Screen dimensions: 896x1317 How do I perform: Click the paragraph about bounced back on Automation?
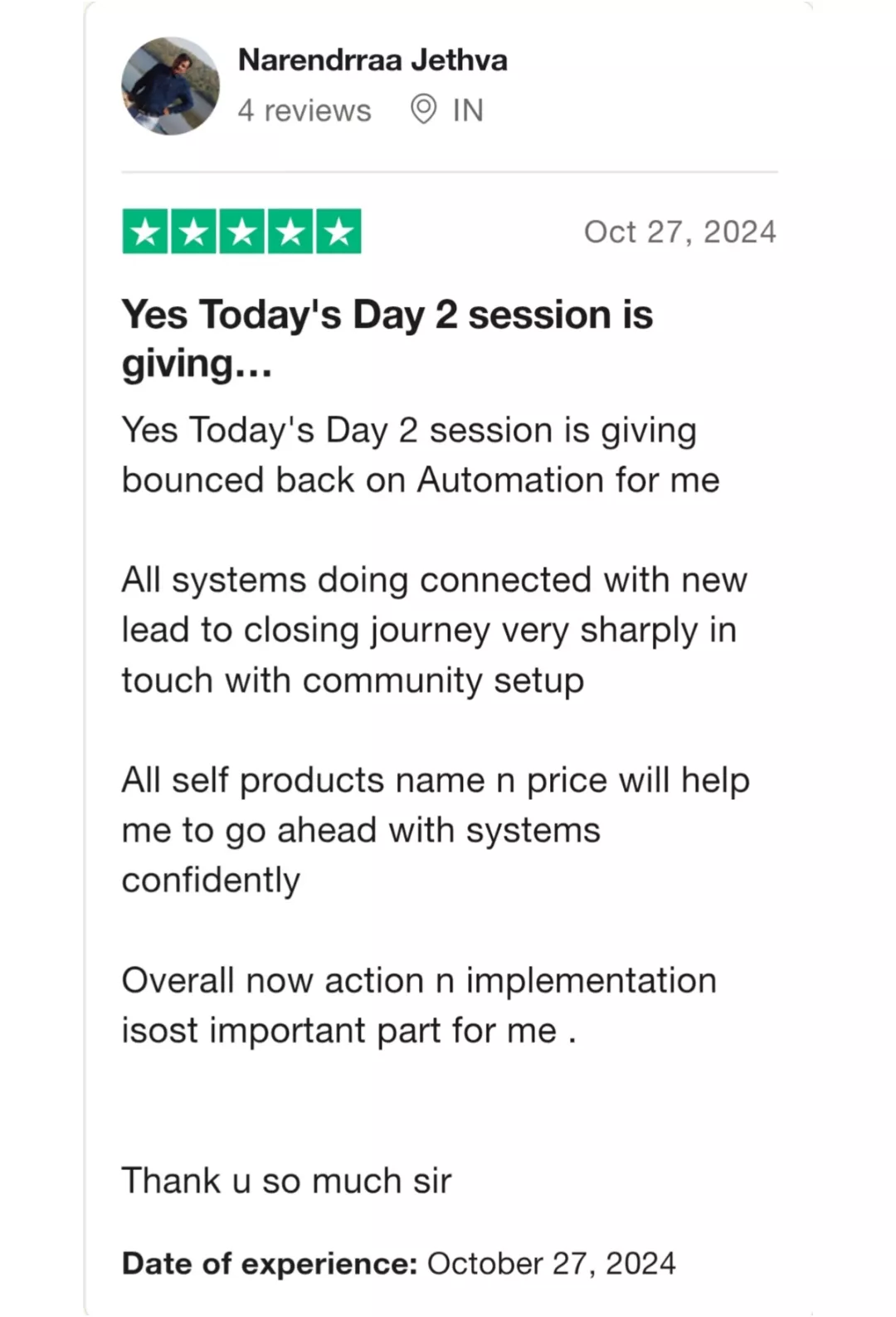[x=421, y=455]
